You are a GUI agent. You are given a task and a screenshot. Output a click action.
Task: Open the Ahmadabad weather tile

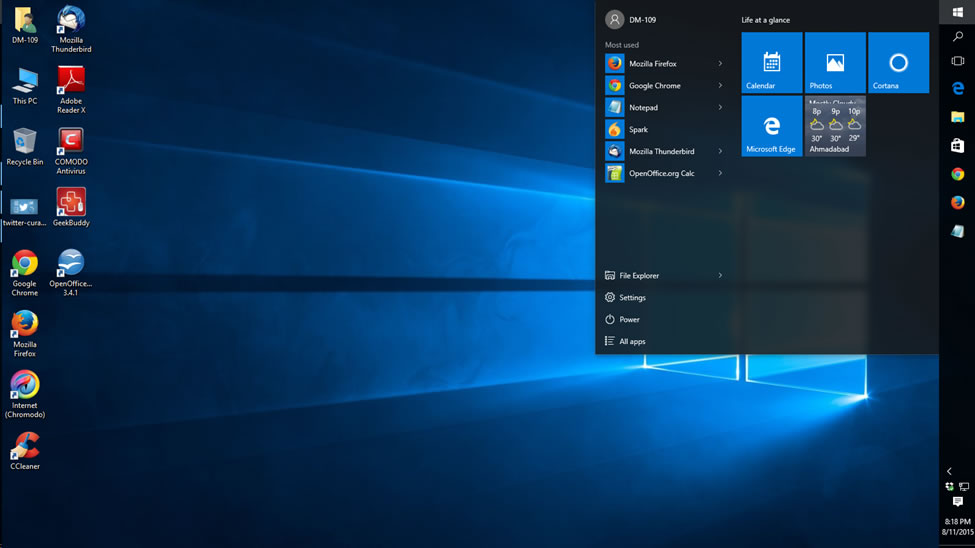pos(835,126)
